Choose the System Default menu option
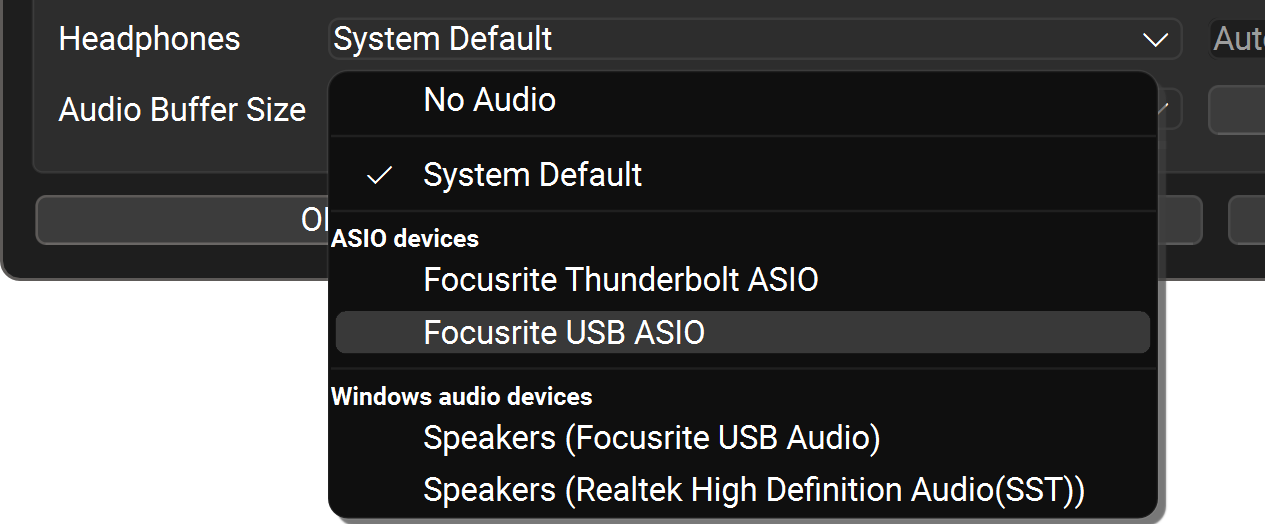Viewport: 1265px width, 524px height. tap(532, 176)
